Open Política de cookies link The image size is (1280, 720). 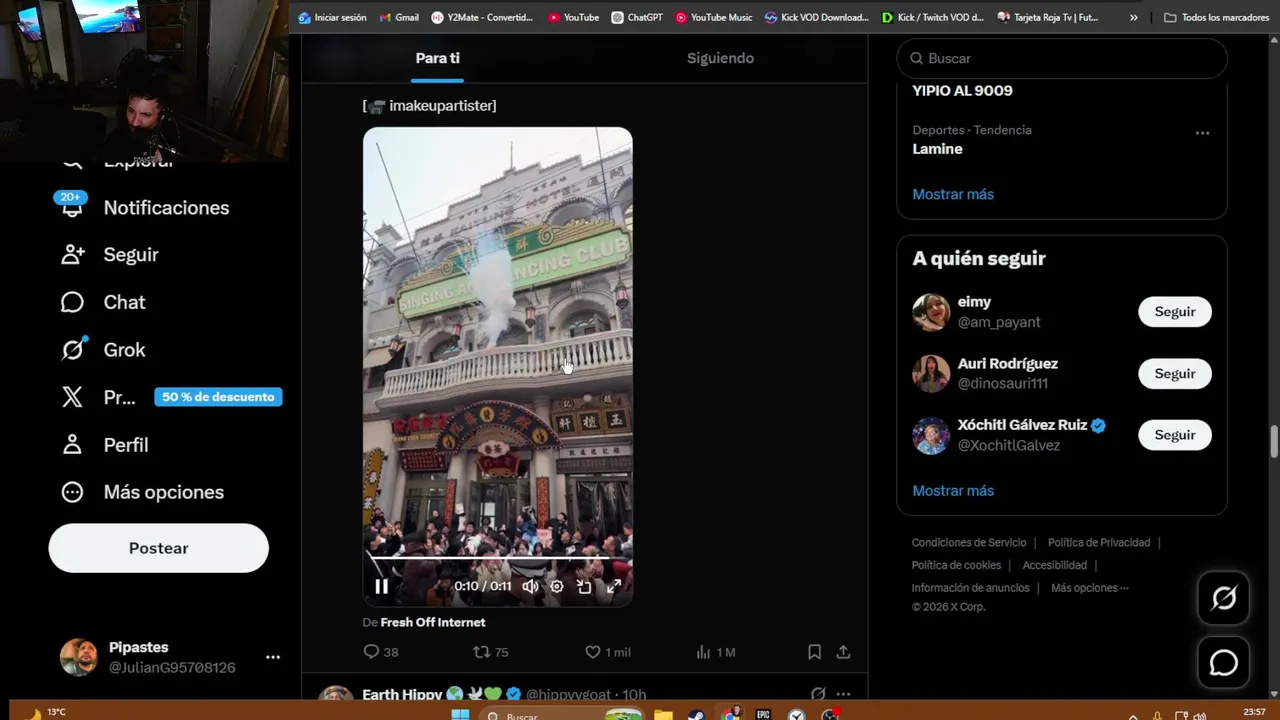tap(956, 566)
